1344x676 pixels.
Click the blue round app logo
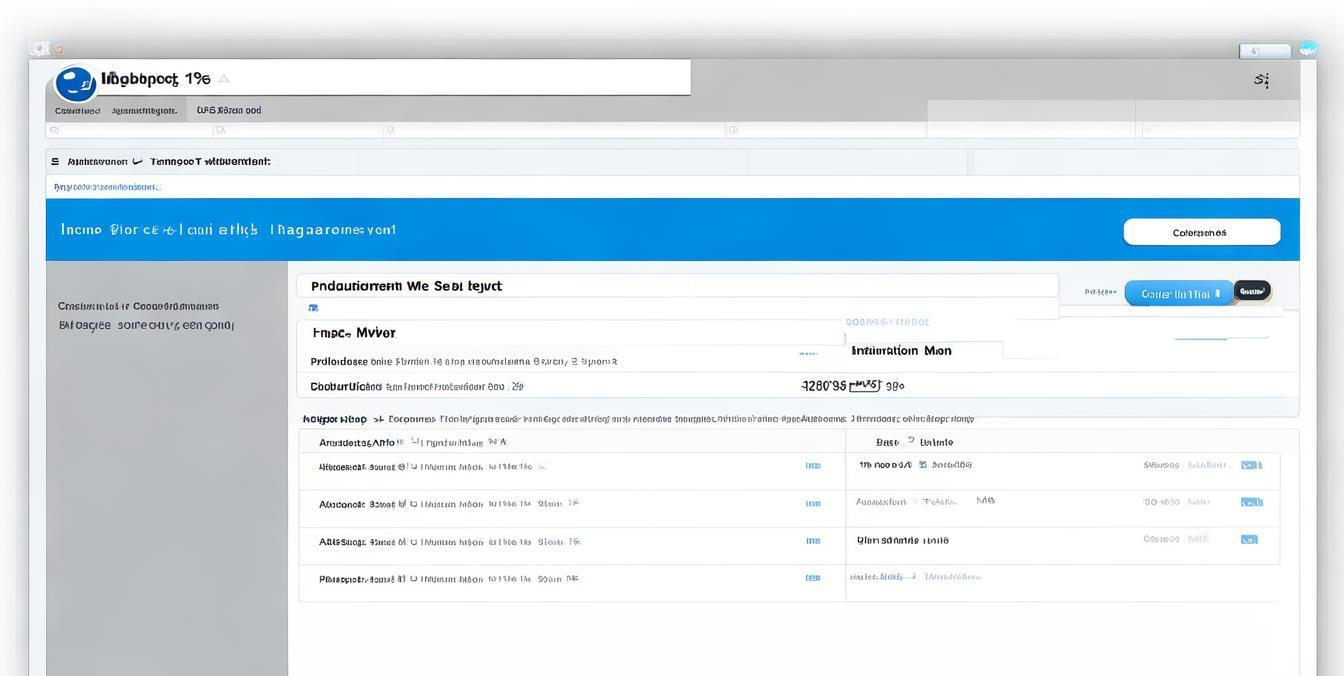point(75,83)
